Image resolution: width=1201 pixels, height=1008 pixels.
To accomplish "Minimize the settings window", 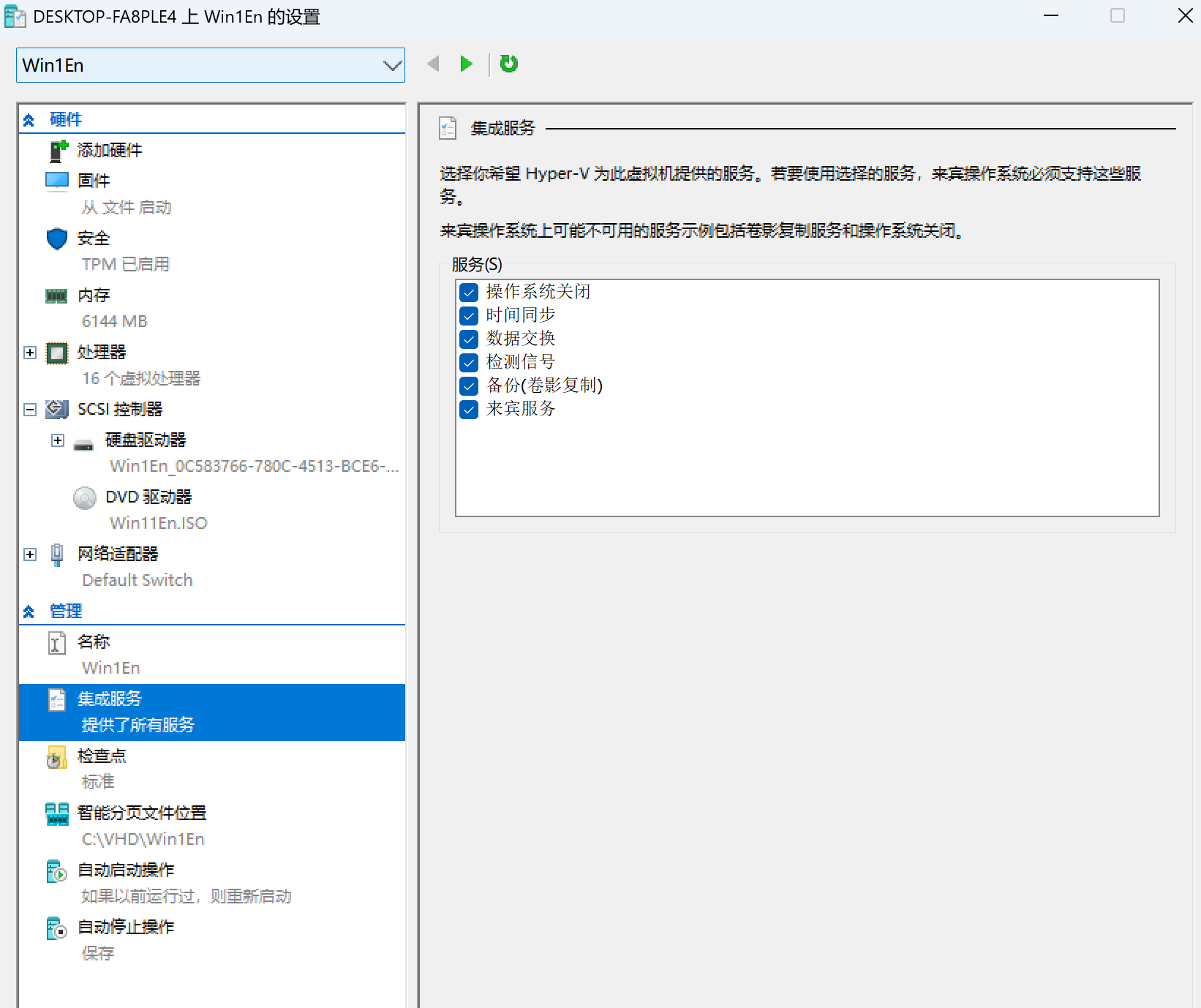I will (x=1051, y=15).
